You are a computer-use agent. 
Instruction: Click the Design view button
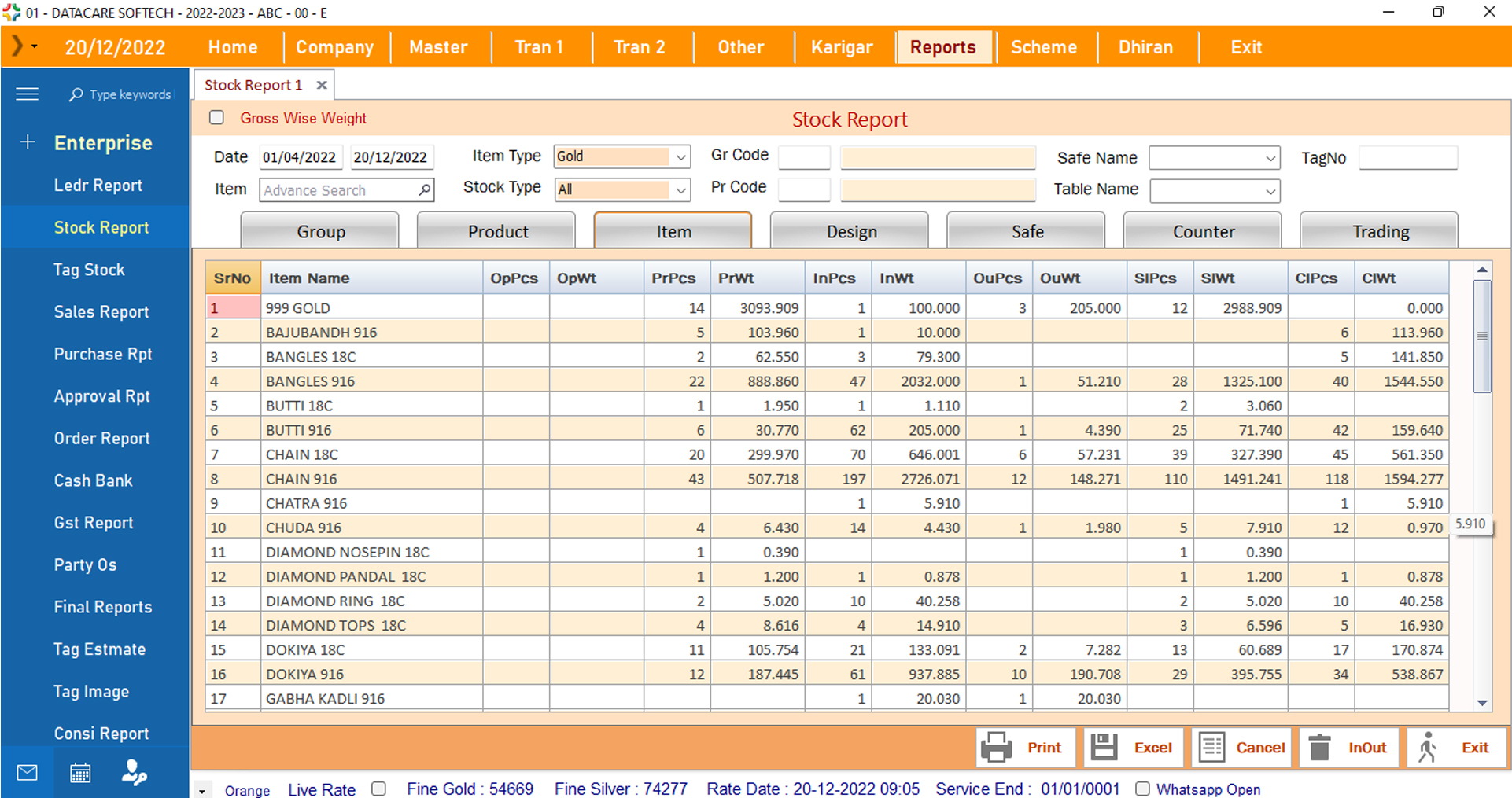tap(850, 231)
